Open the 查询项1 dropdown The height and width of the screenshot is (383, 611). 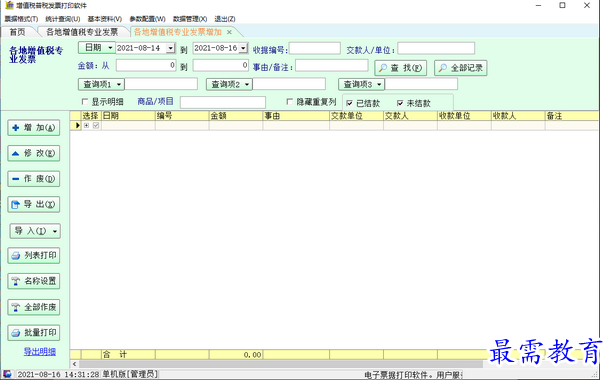coord(101,84)
